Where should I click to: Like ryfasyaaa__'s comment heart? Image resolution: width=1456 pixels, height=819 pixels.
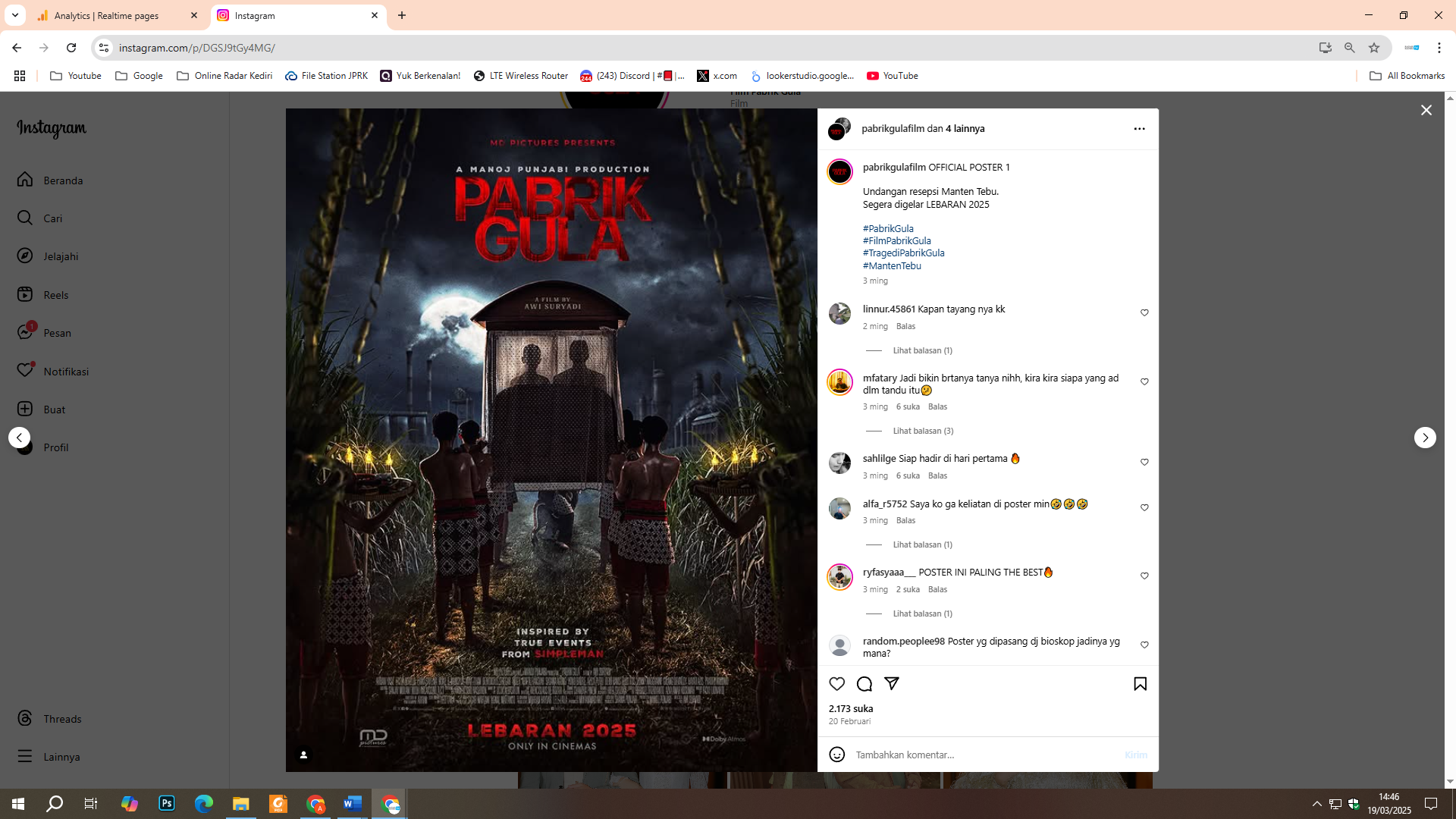pyautogui.click(x=1144, y=576)
